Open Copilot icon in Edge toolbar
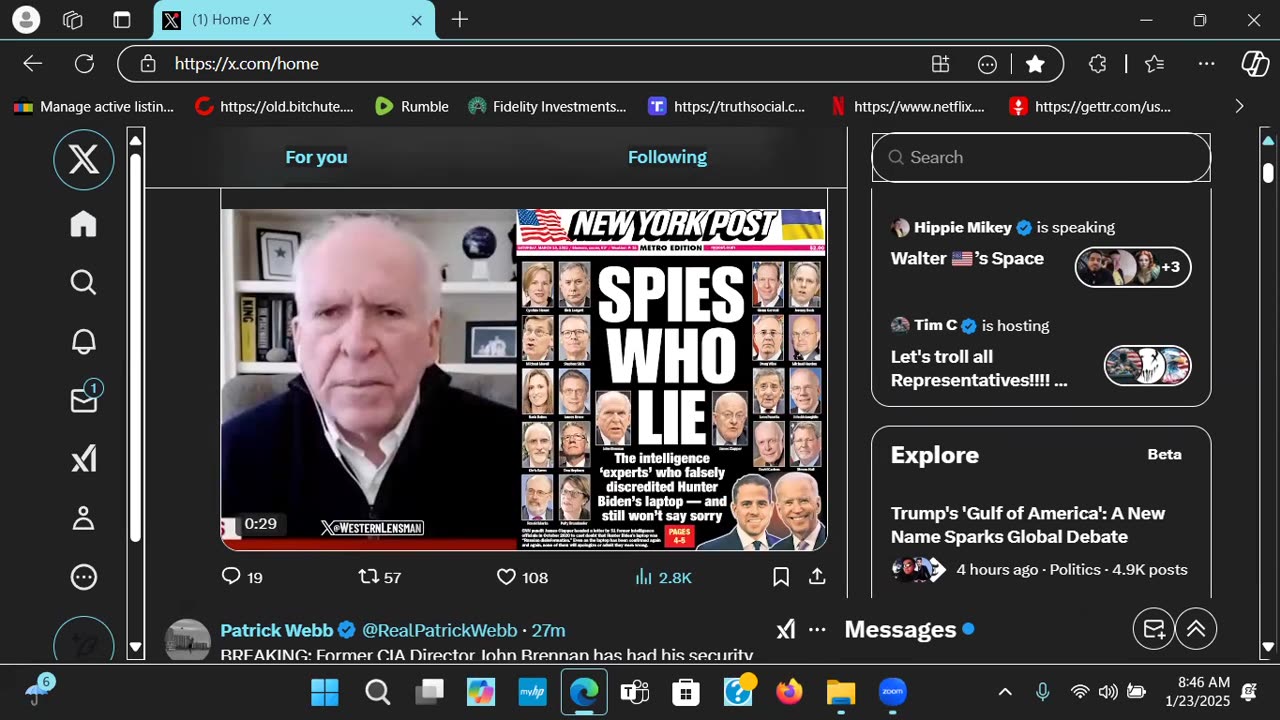This screenshot has height=720, width=1280. click(1255, 64)
